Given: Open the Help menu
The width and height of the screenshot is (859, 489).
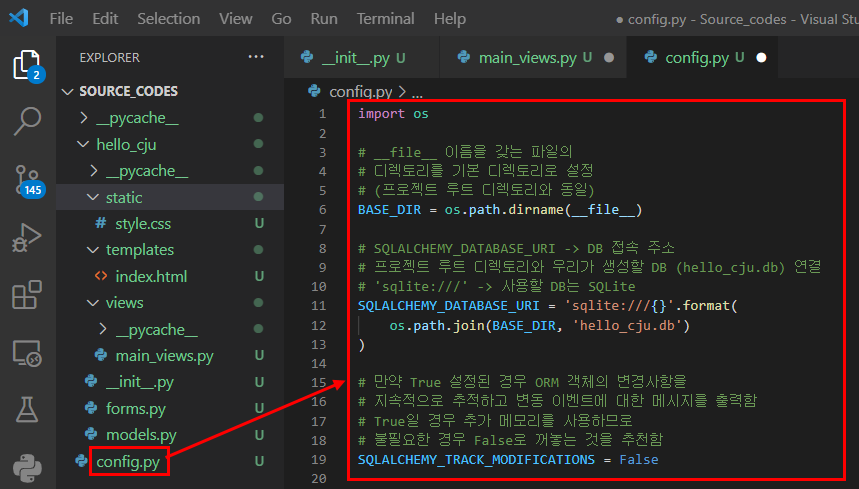Looking at the screenshot, I should pyautogui.click(x=450, y=19).
